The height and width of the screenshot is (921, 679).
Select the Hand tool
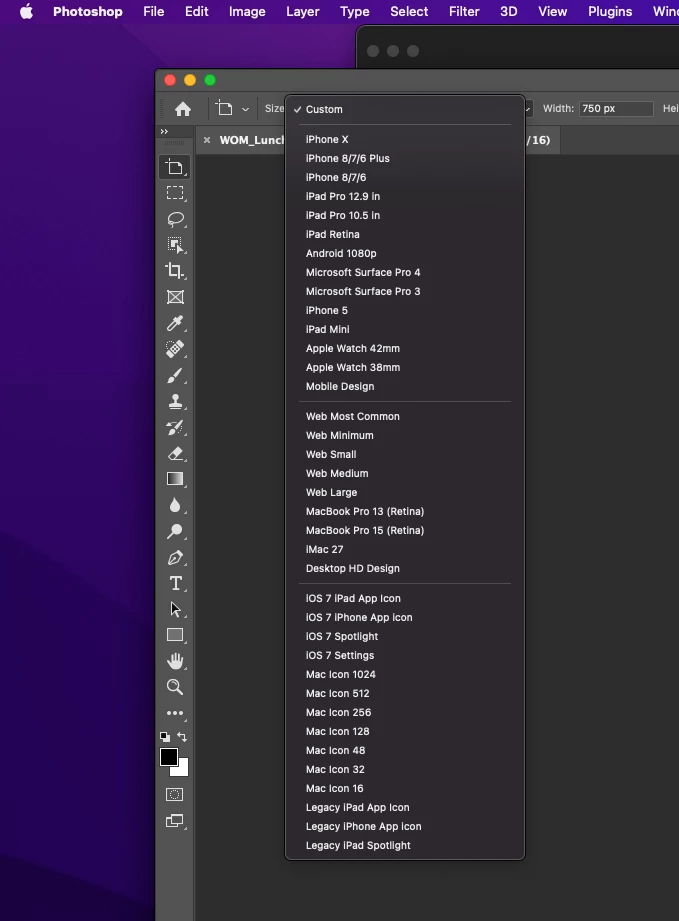click(174, 661)
